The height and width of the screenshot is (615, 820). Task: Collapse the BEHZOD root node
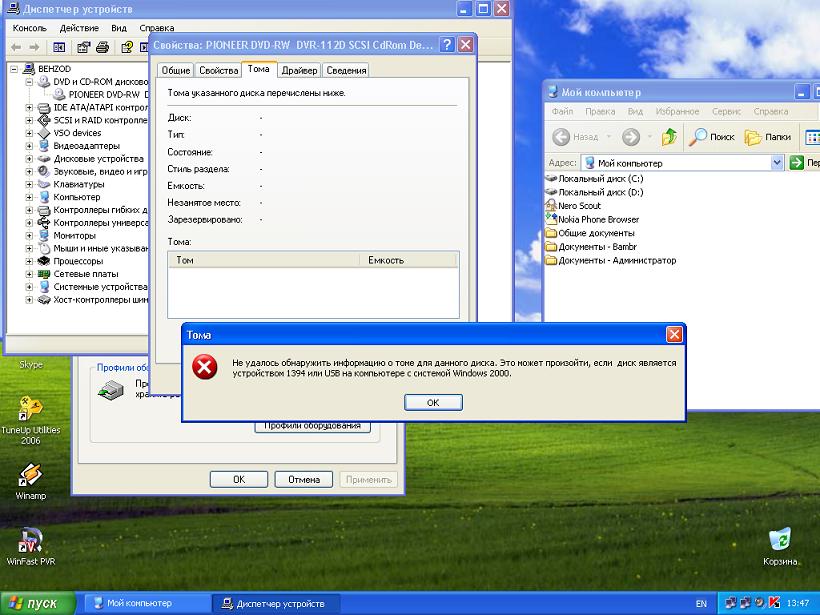click(15, 69)
